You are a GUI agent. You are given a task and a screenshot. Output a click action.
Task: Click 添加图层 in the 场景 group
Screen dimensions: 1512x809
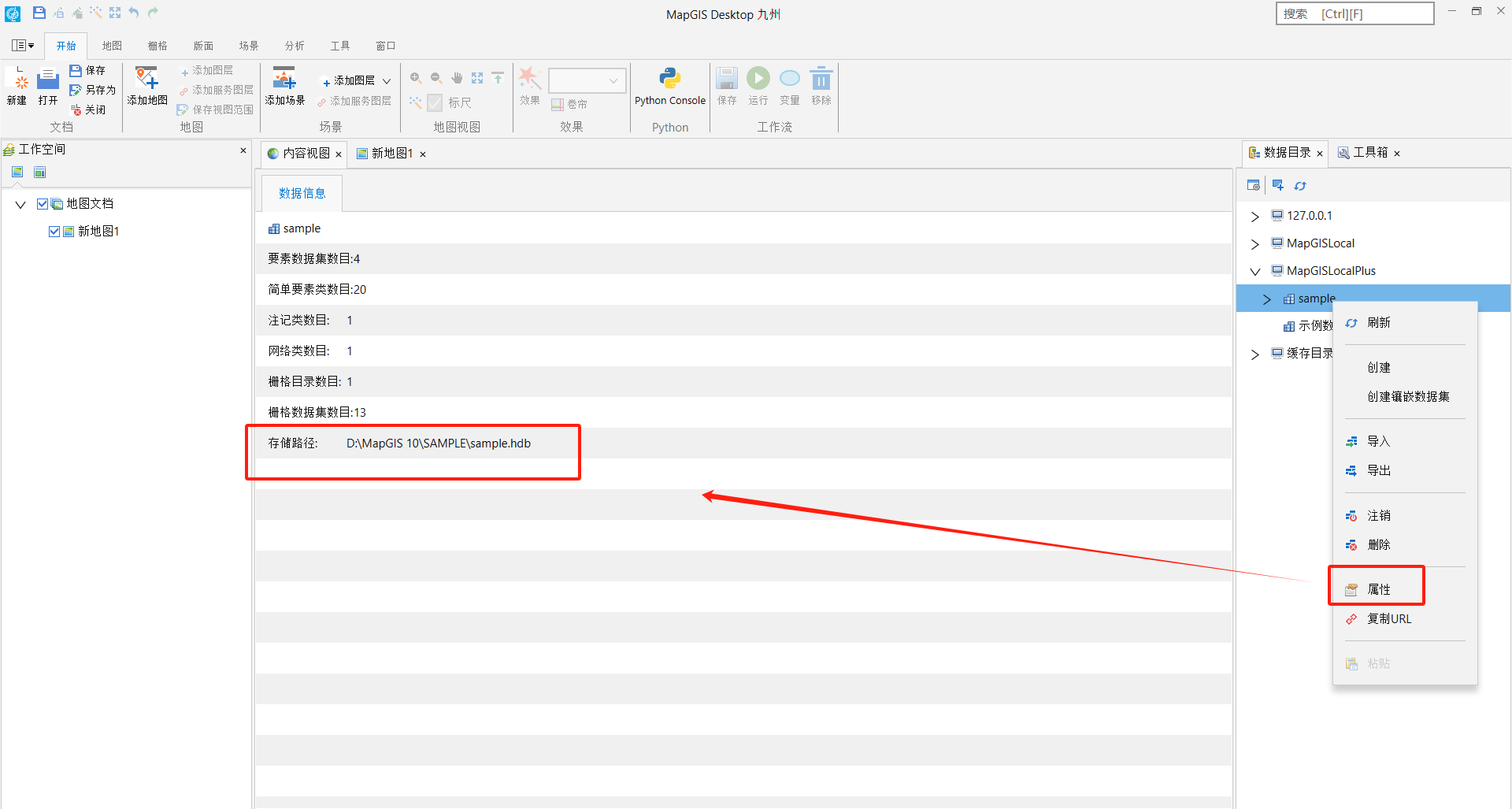(347, 80)
